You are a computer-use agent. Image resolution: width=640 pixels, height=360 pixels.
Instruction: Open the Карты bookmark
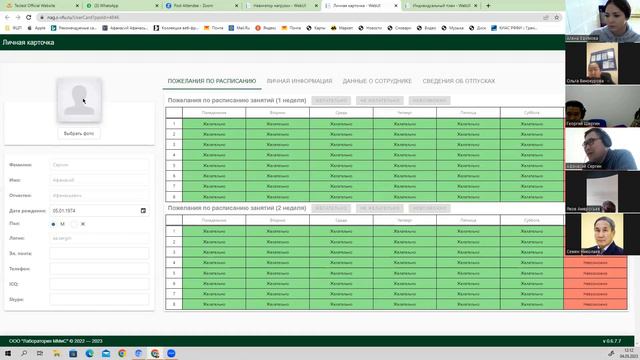tap(316, 28)
